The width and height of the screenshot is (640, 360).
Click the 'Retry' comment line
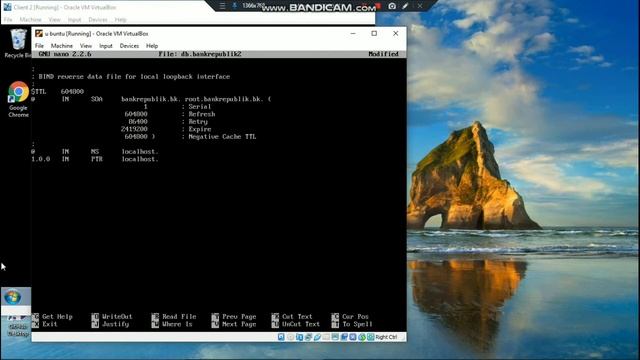coord(195,122)
